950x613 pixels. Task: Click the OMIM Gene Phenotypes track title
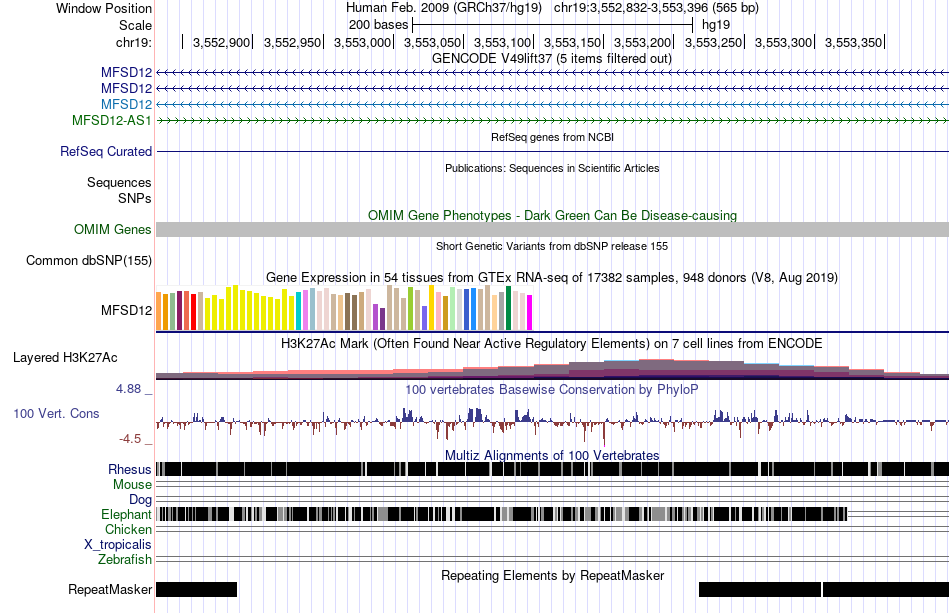pyautogui.click(x=552, y=216)
